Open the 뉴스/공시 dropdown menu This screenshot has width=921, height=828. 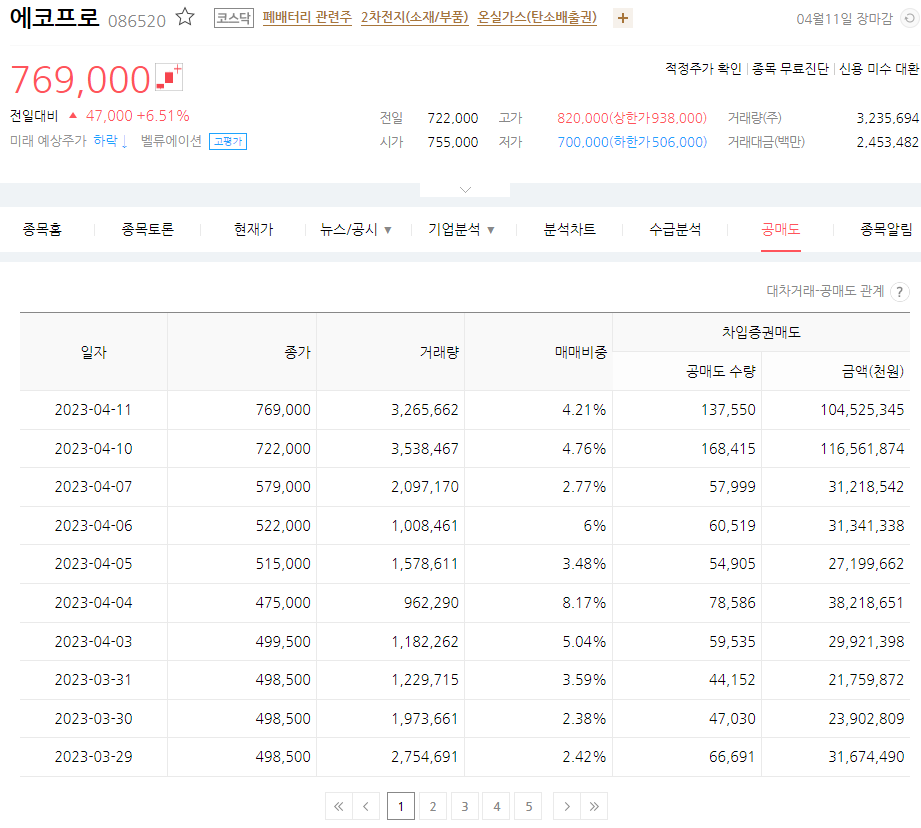(x=355, y=230)
